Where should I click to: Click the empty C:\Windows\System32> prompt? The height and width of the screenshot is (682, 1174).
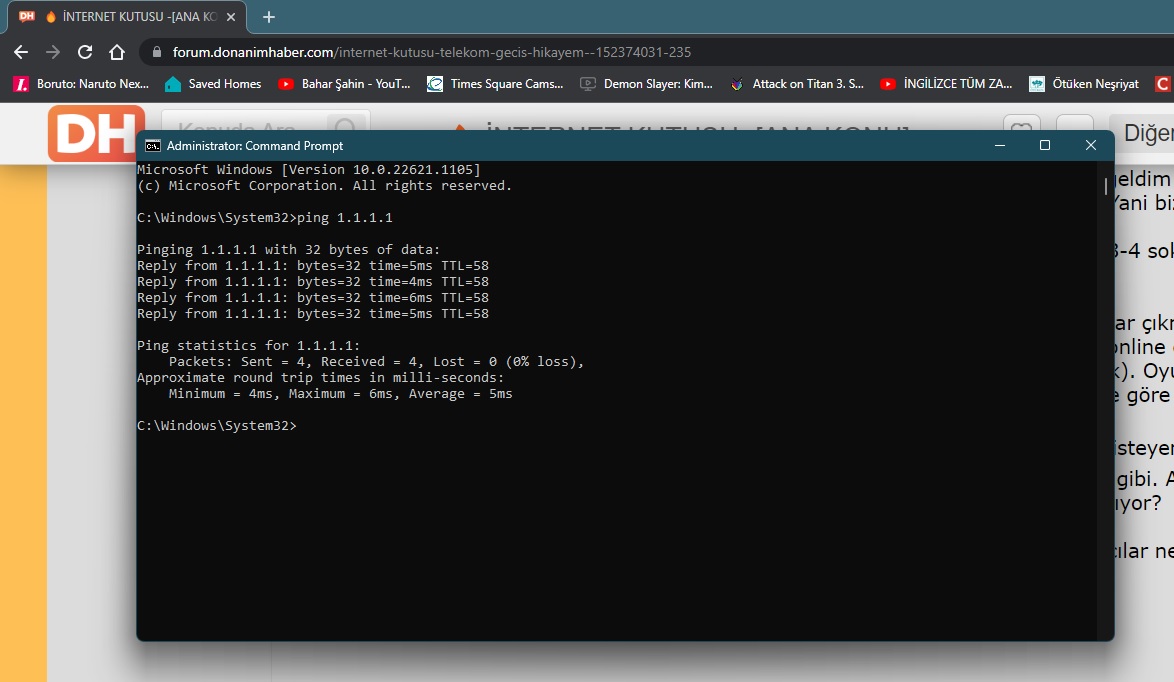click(217, 426)
